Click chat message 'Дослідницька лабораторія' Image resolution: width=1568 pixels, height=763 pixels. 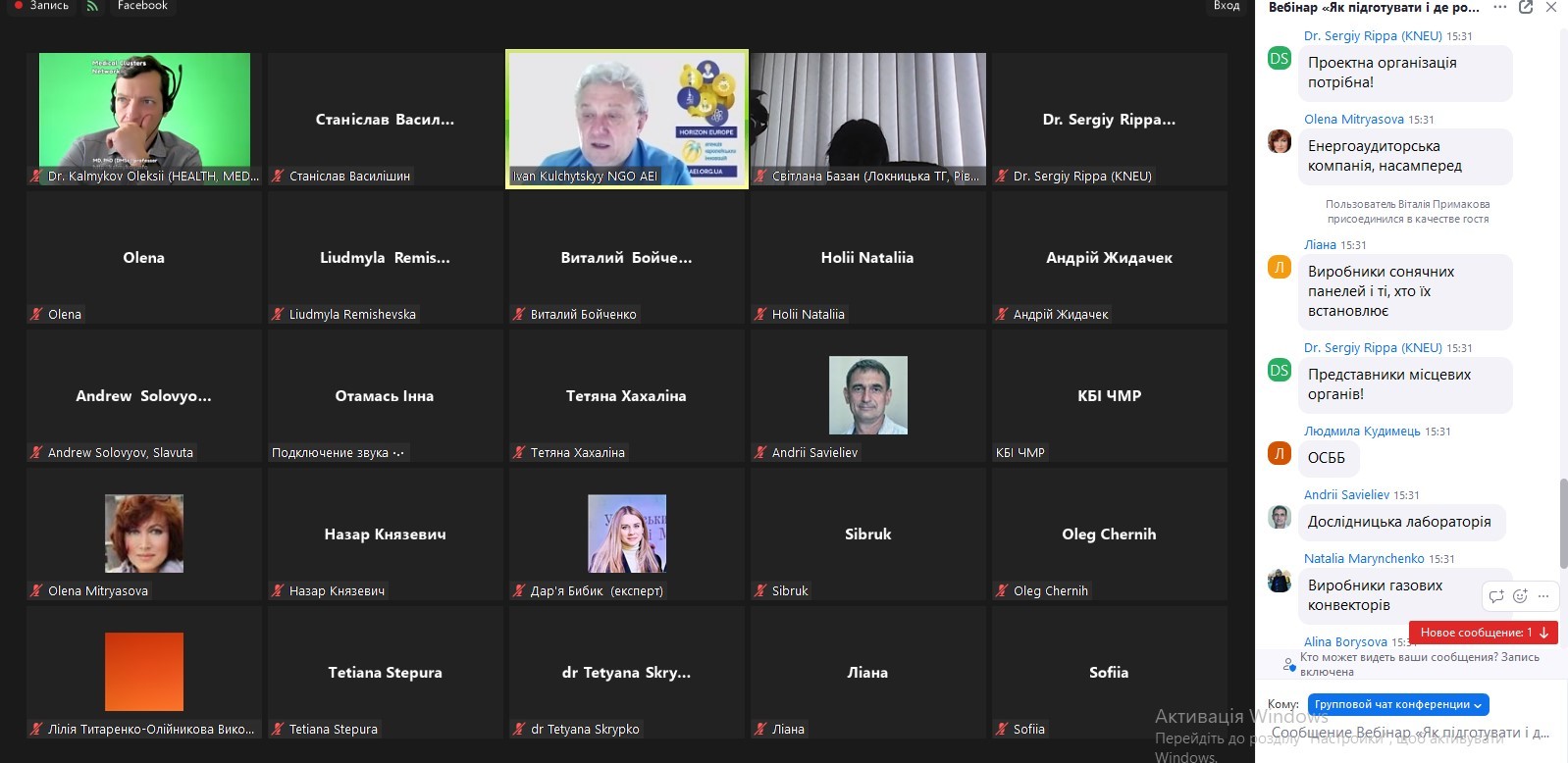coord(1402,522)
